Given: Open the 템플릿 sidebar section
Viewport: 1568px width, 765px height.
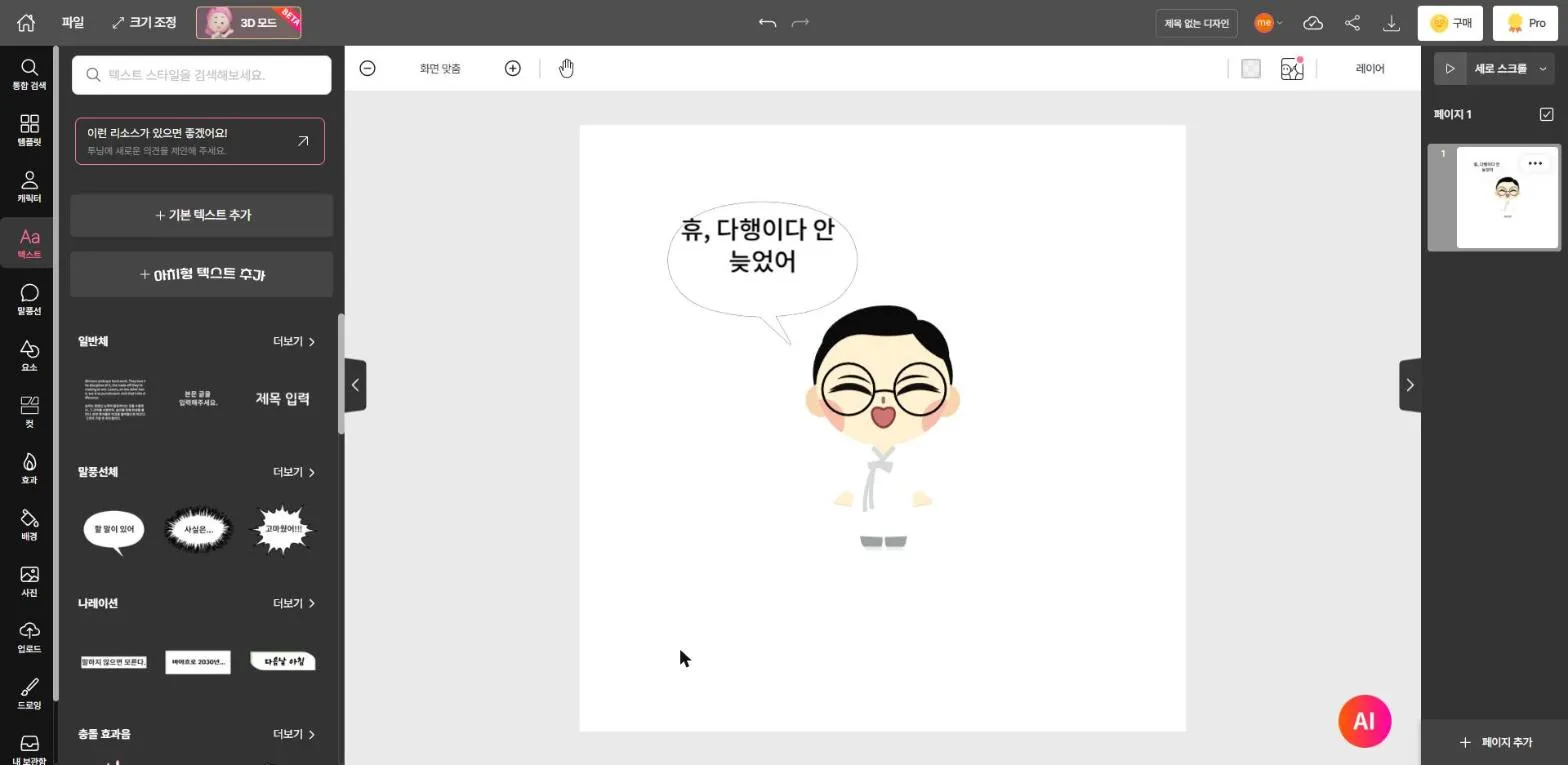Looking at the screenshot, I should (29, 130).
